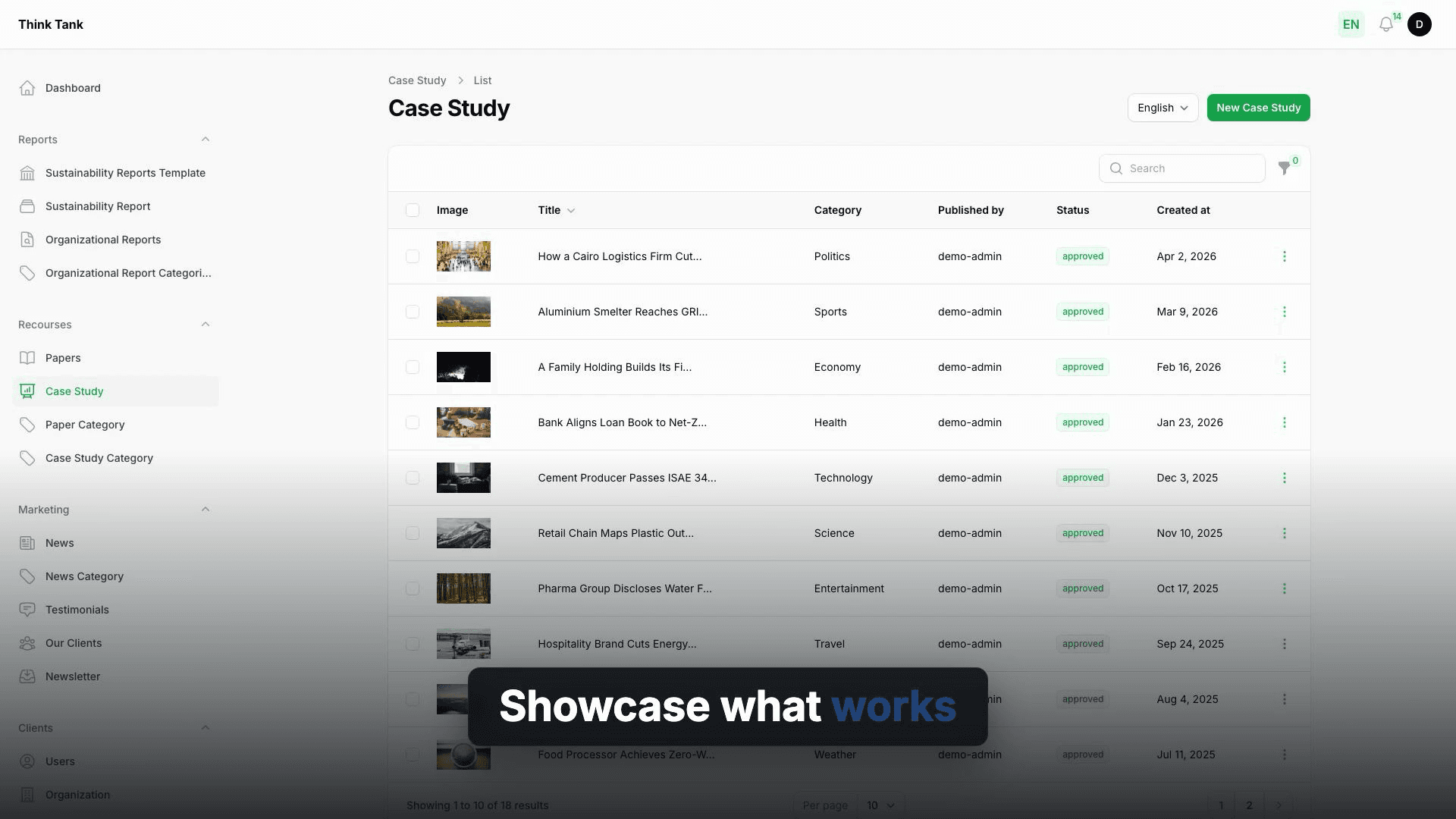Screen dimensions: 1456x819
Task: Click the Testimonials chat icon
Action: tap(27, 610)
